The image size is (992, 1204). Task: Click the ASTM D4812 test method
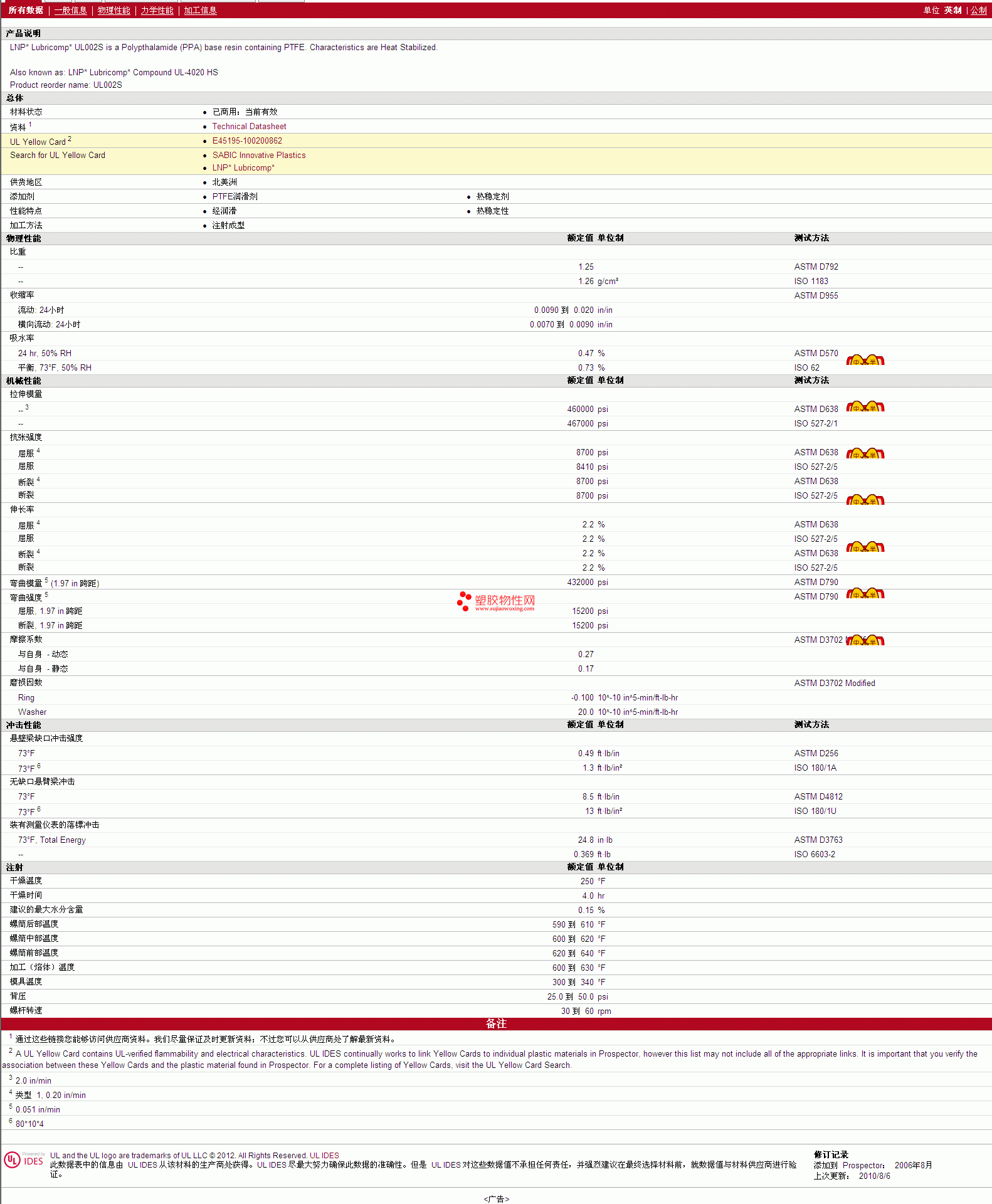click(x=818, y=796)
